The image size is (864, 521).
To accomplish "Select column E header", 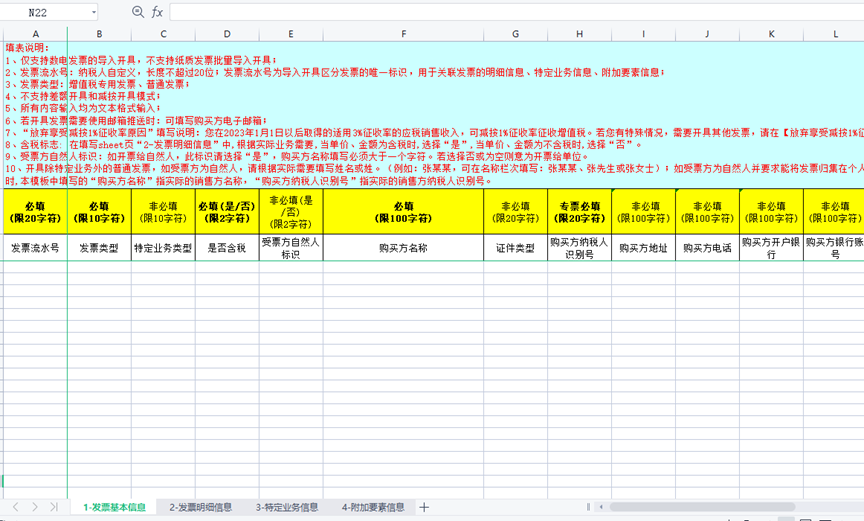I will coord(291,34).
